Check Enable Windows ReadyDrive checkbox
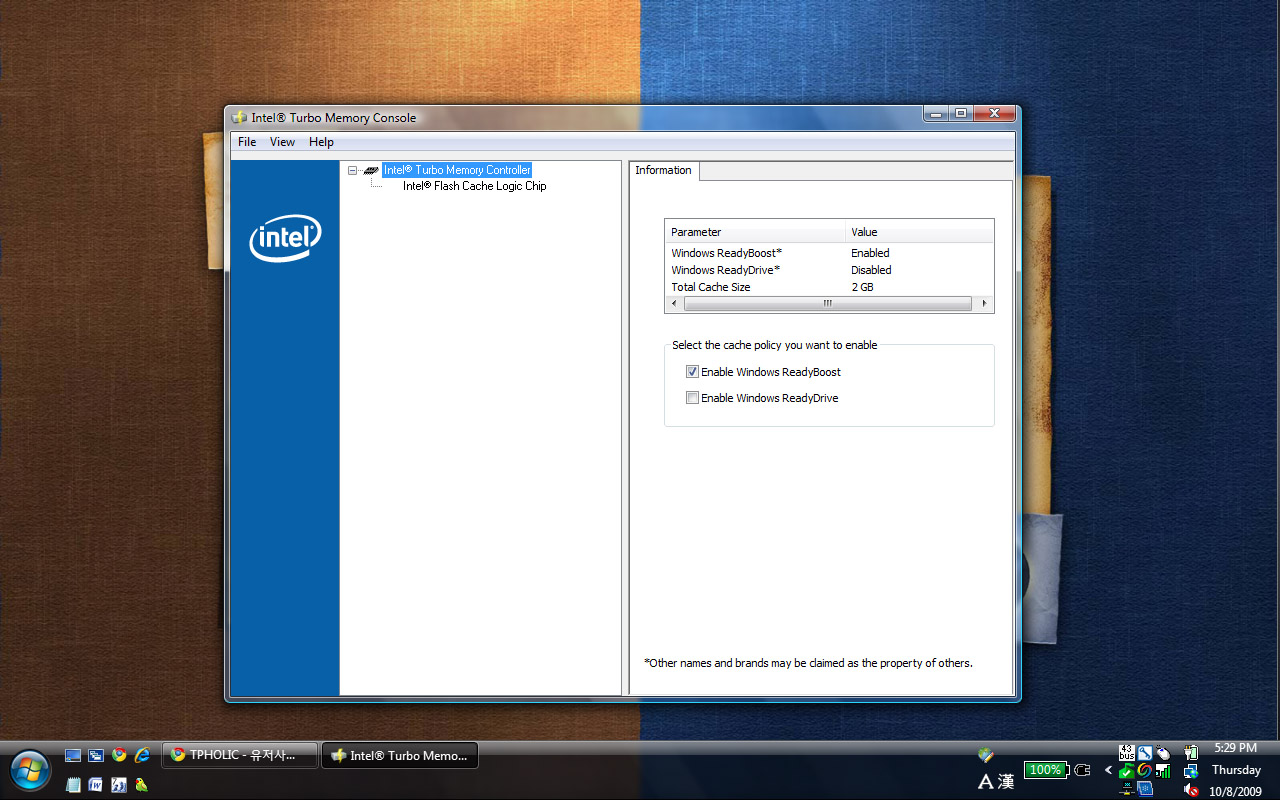The height and width of the screenshot is (800, 1280). point(692,398)
